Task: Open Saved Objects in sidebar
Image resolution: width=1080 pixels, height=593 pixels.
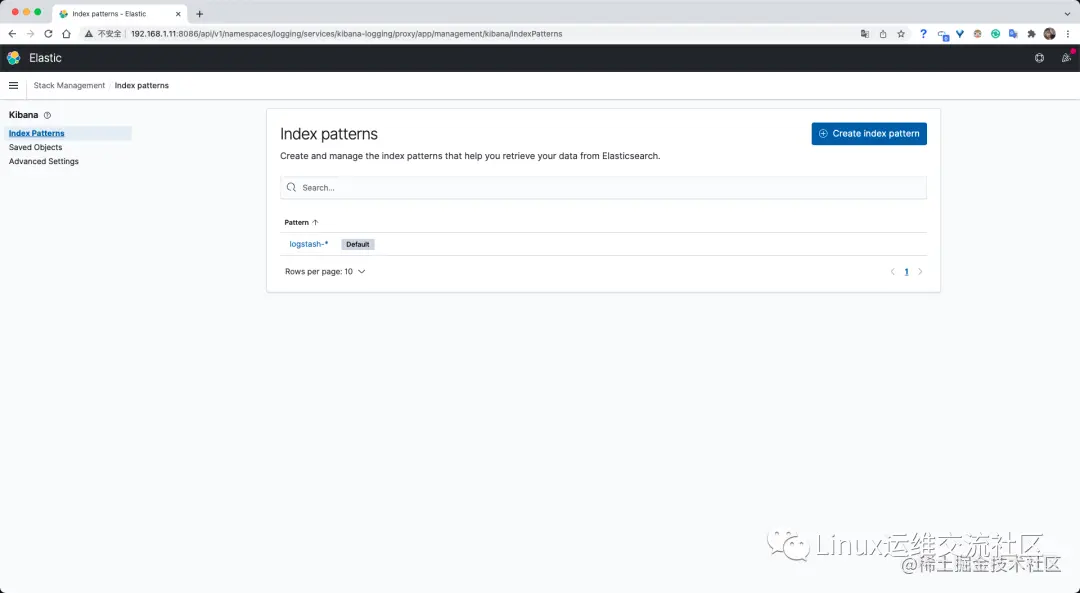Action: [x=35, y=147]
